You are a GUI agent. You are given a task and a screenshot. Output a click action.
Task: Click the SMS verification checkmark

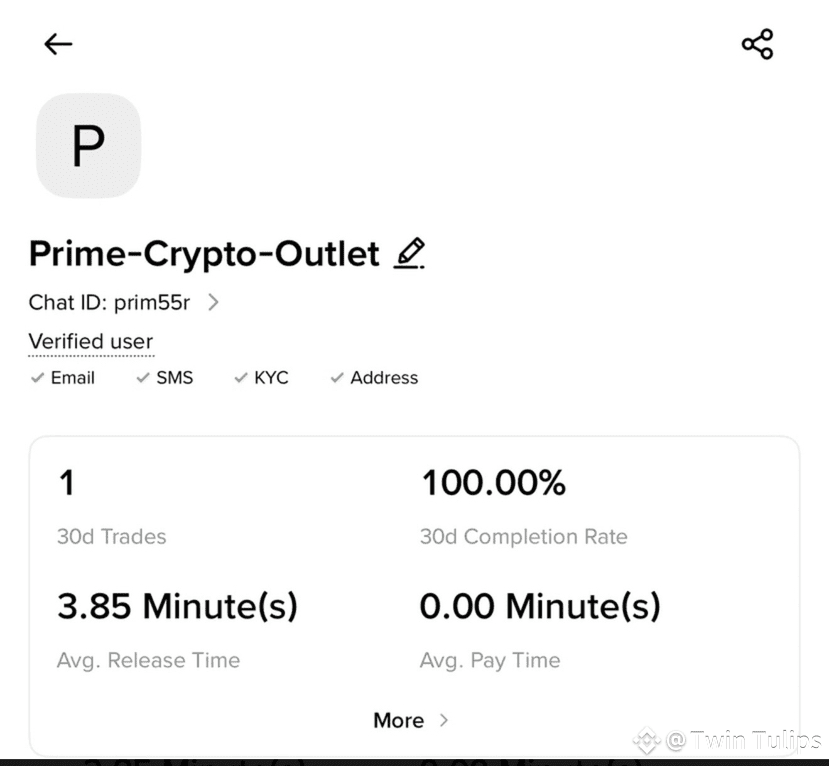click(143, 377)
